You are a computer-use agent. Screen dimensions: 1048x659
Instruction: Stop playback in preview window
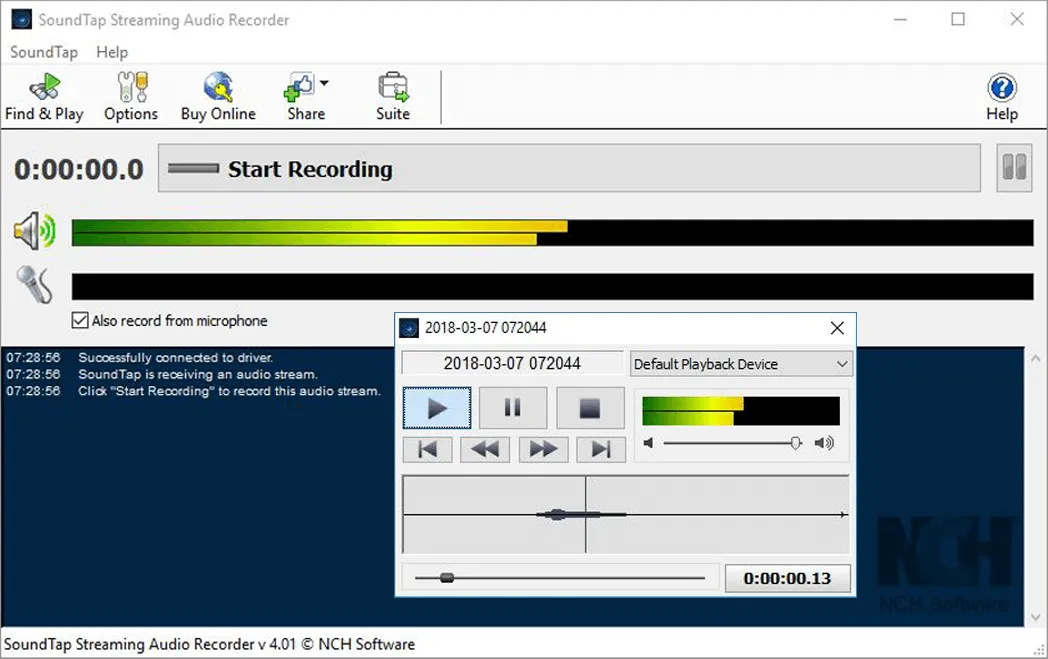coord(589,407)
